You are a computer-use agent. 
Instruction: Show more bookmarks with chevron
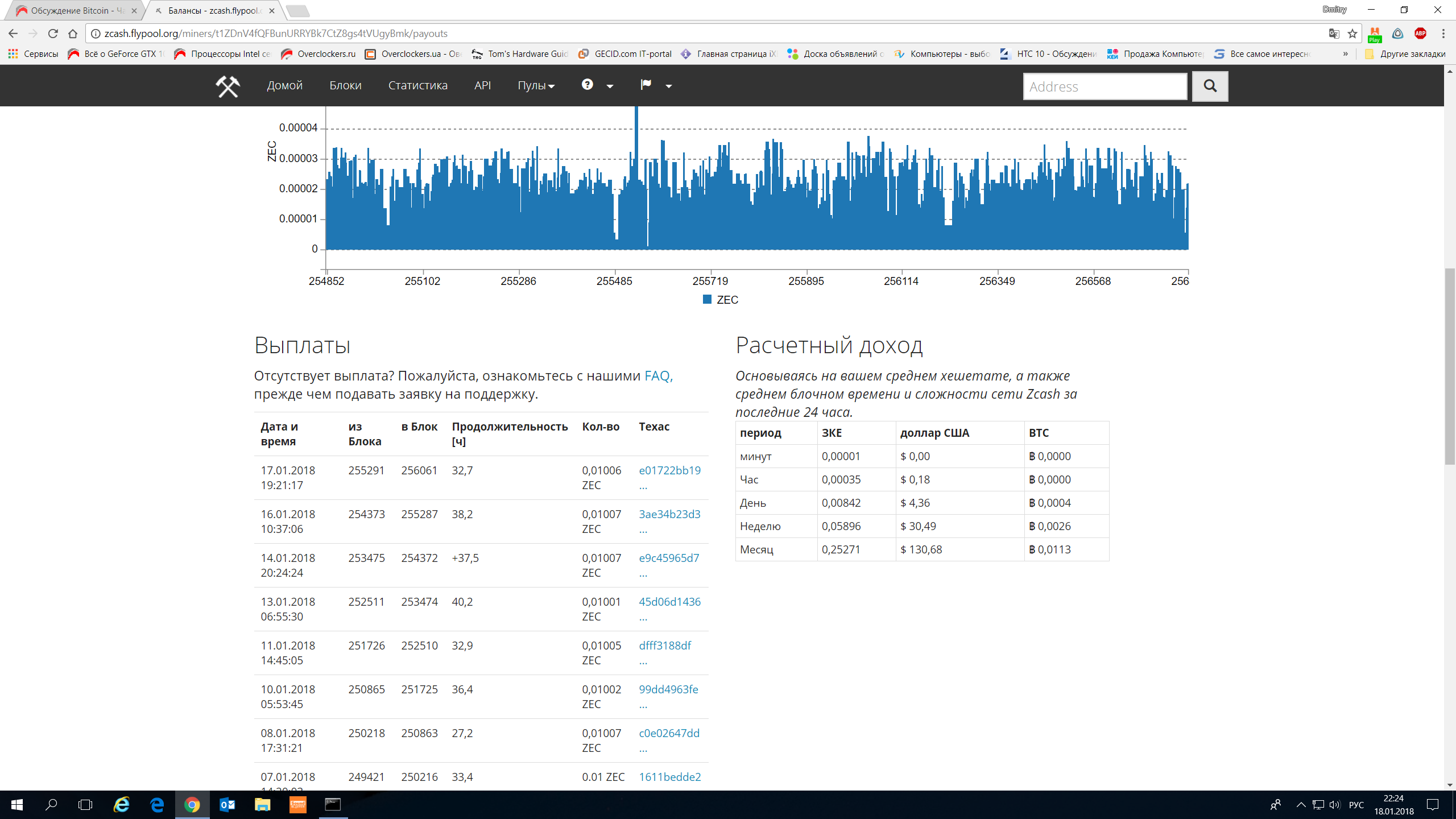(1345, 54)
